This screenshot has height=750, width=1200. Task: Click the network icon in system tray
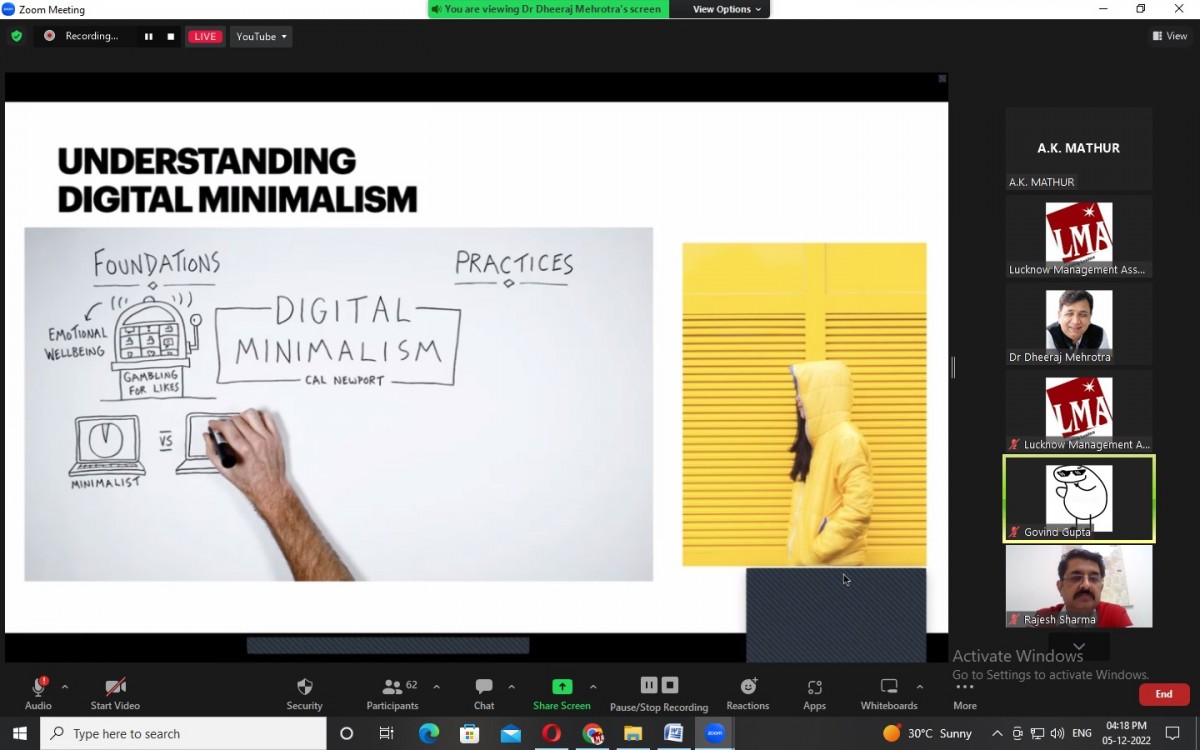pos(1037,733)
